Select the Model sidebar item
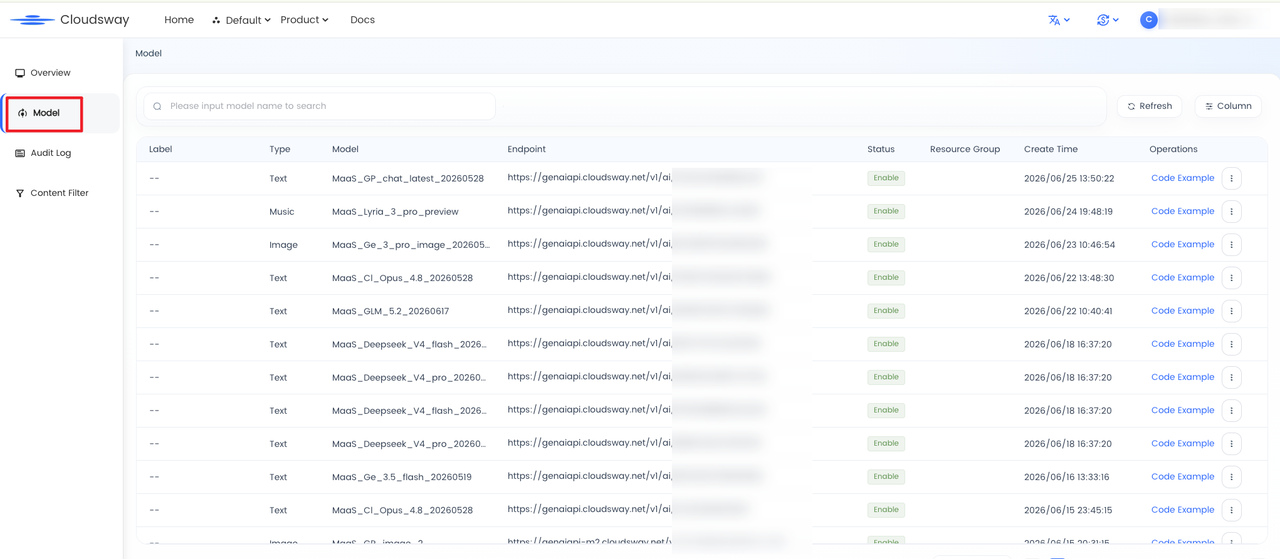Viewport: 1280px width, 559px height. coord(45,113)
